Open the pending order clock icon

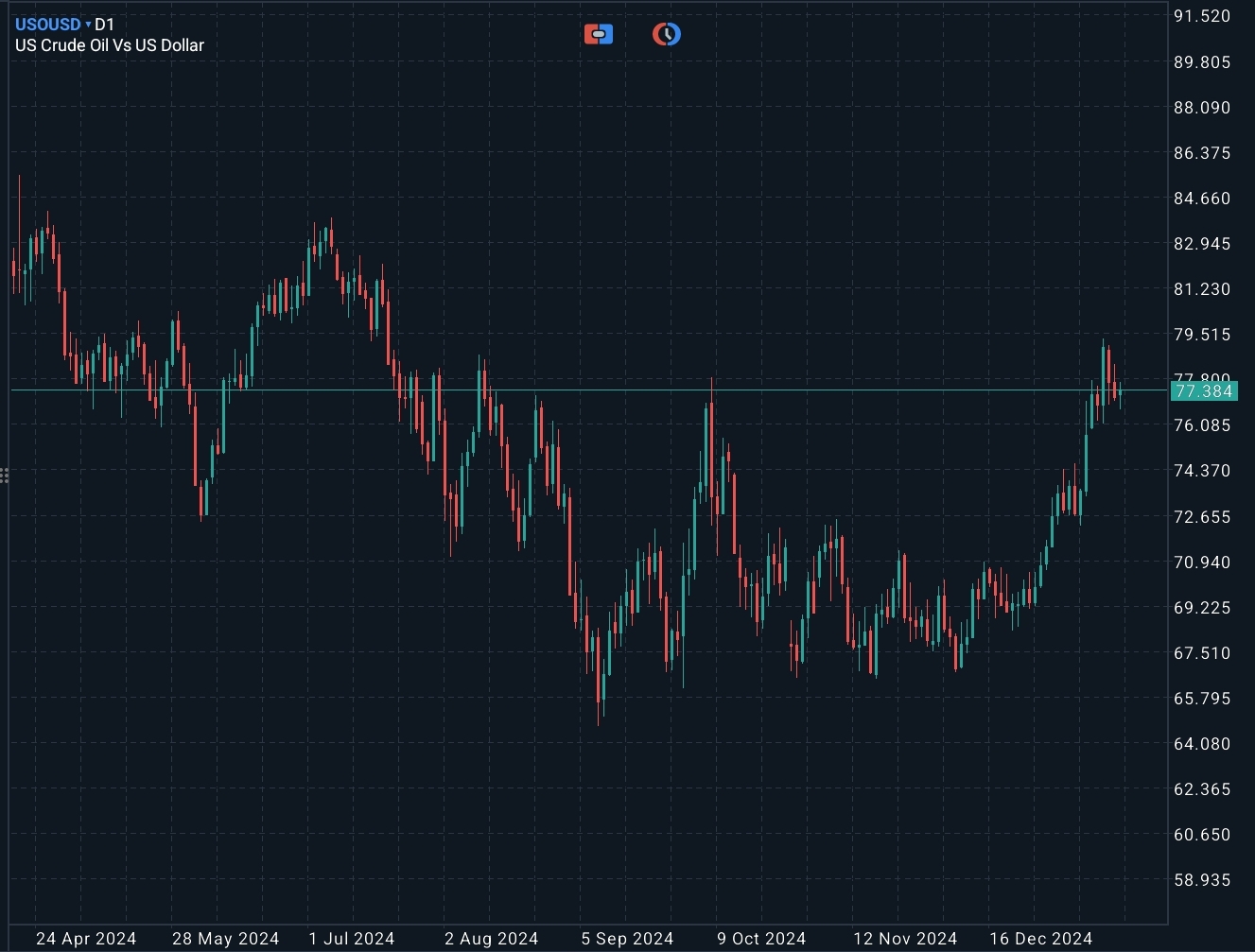(667, 35)
